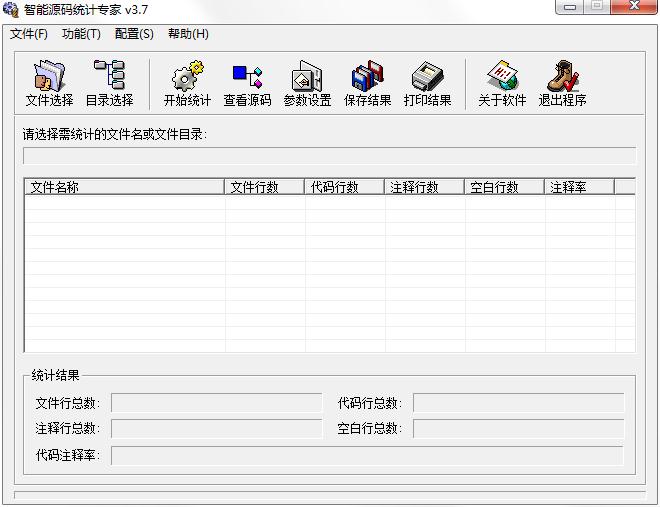Open the 功能(T) menu
The height and width of the screenshot is (507, 660).
[81, 34]
